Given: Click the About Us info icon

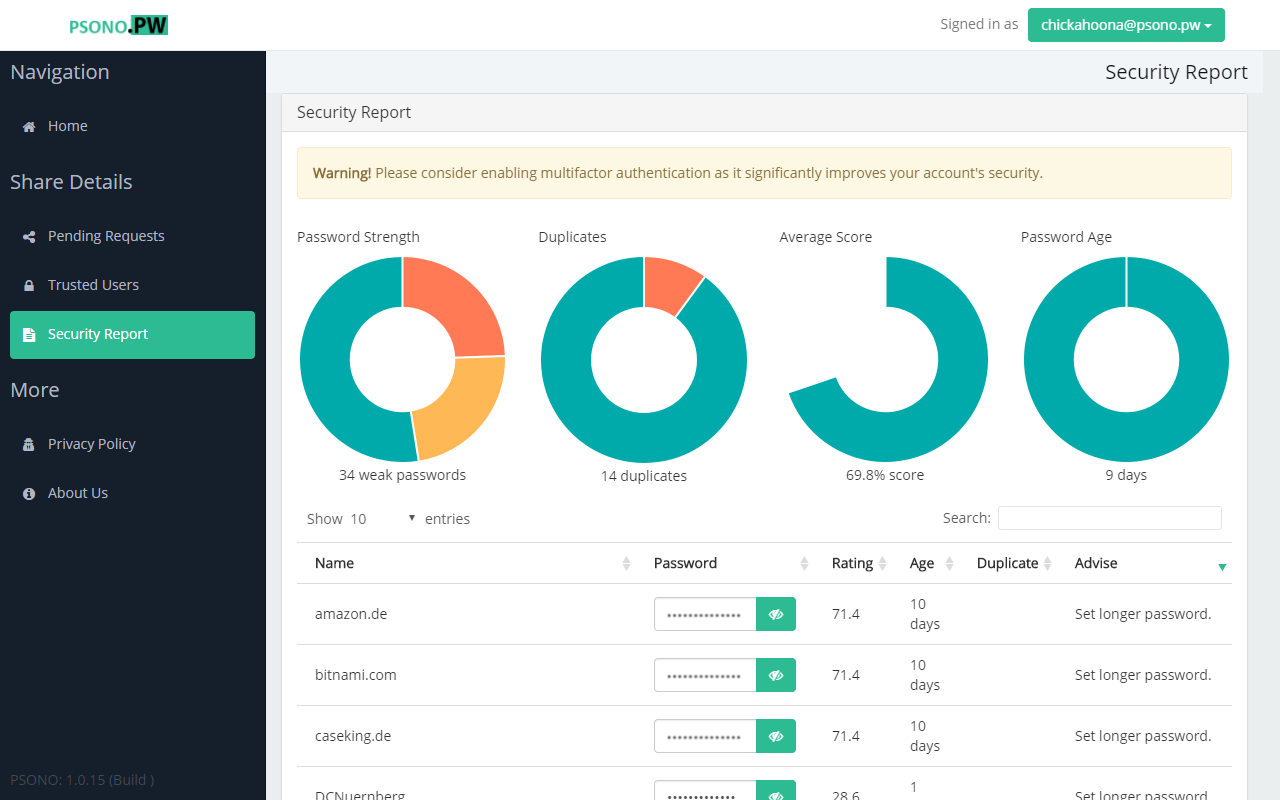Looking at the screenshot, I should coord(29,493).
